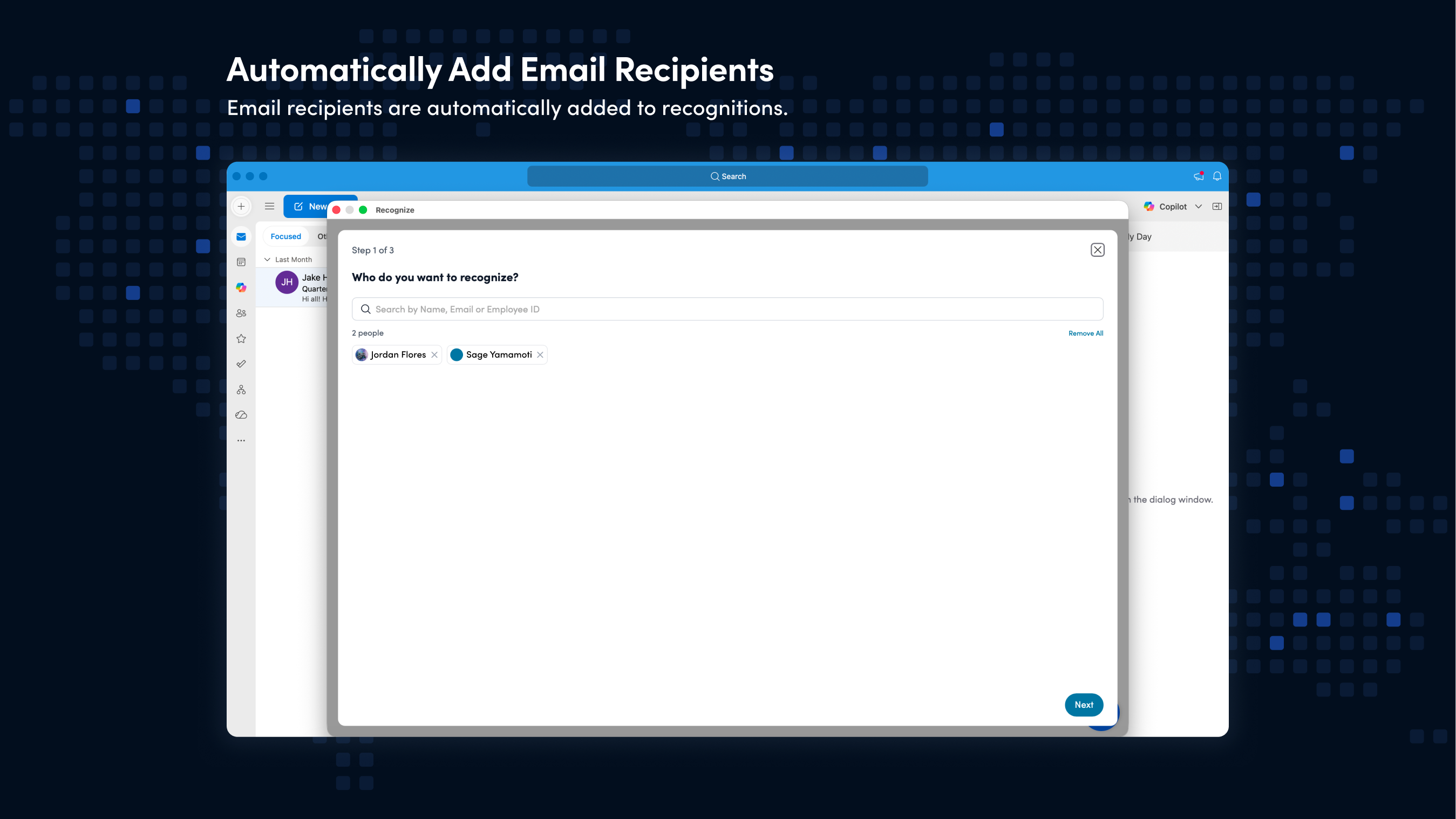The height and width of the screenshot is (819, 1456).
Task: Click the Next button
Action: click(x=1084, y=705)
